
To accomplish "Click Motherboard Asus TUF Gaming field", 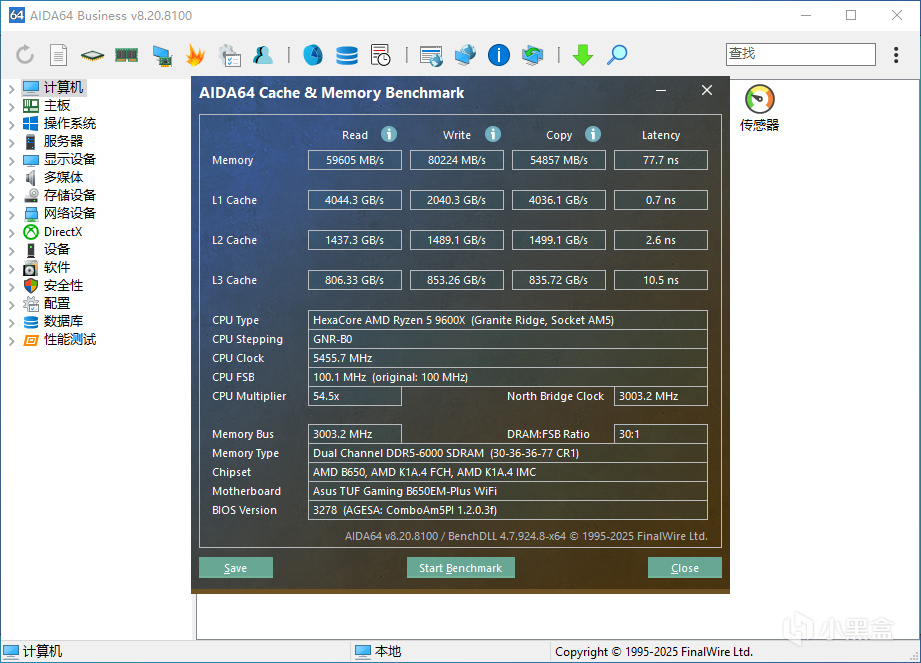I will [507, 491].
